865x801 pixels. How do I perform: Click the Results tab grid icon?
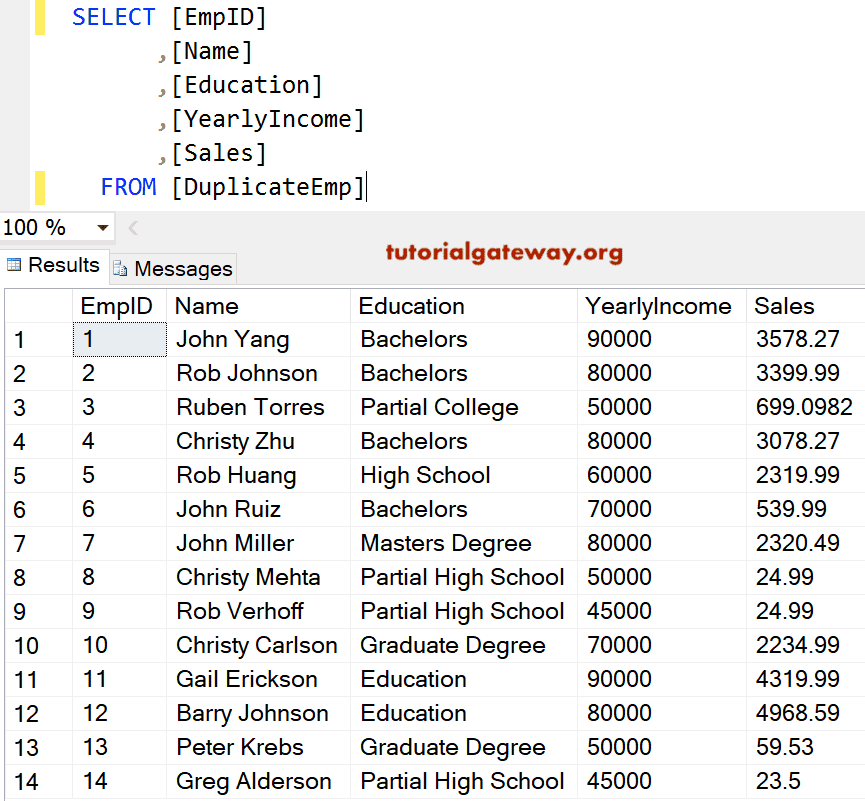[14, 265]
